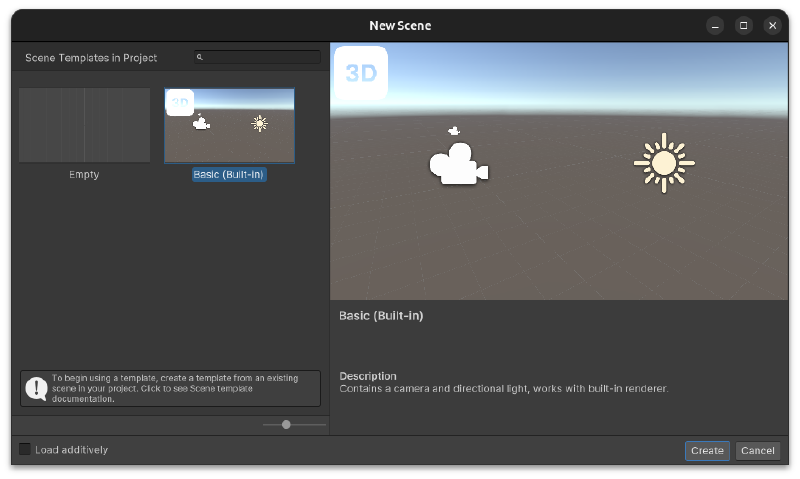This screenshot has height=479, width=800.
Task: Click the Empty template label
Action: (84, 174)
